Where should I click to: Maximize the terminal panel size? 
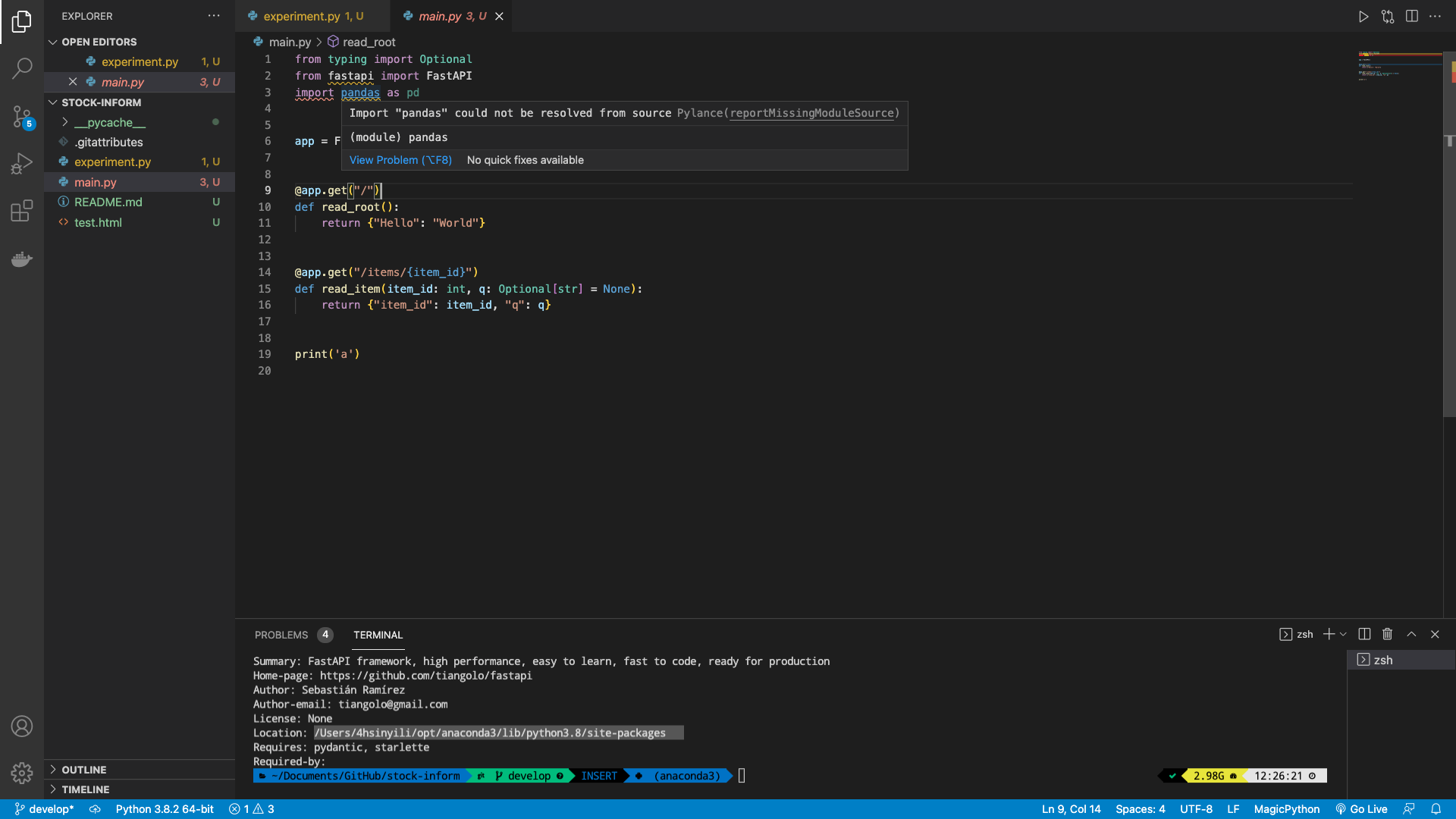point(1412,634)
